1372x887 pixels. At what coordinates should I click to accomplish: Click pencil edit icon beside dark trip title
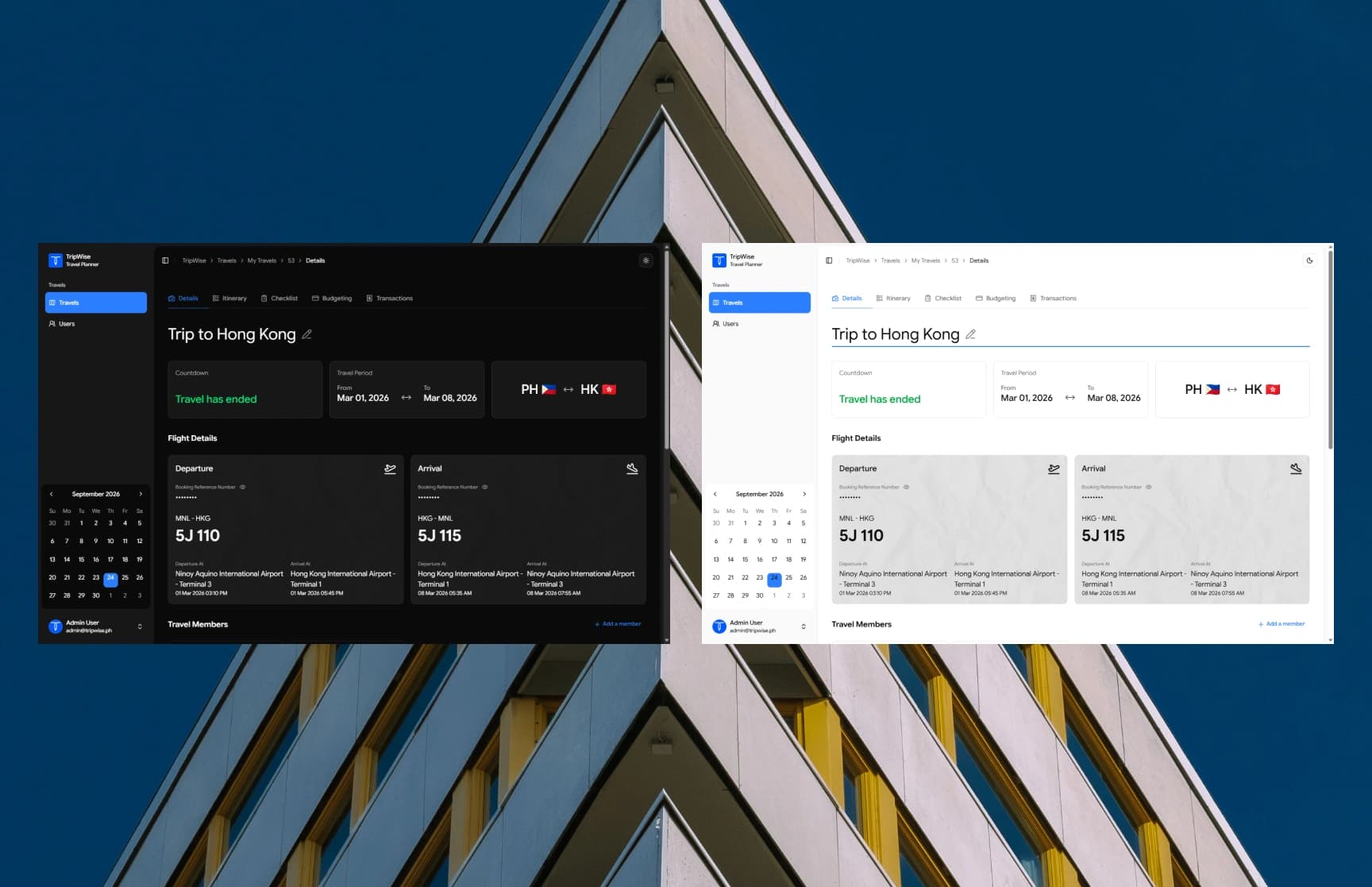tap(306, 334)
